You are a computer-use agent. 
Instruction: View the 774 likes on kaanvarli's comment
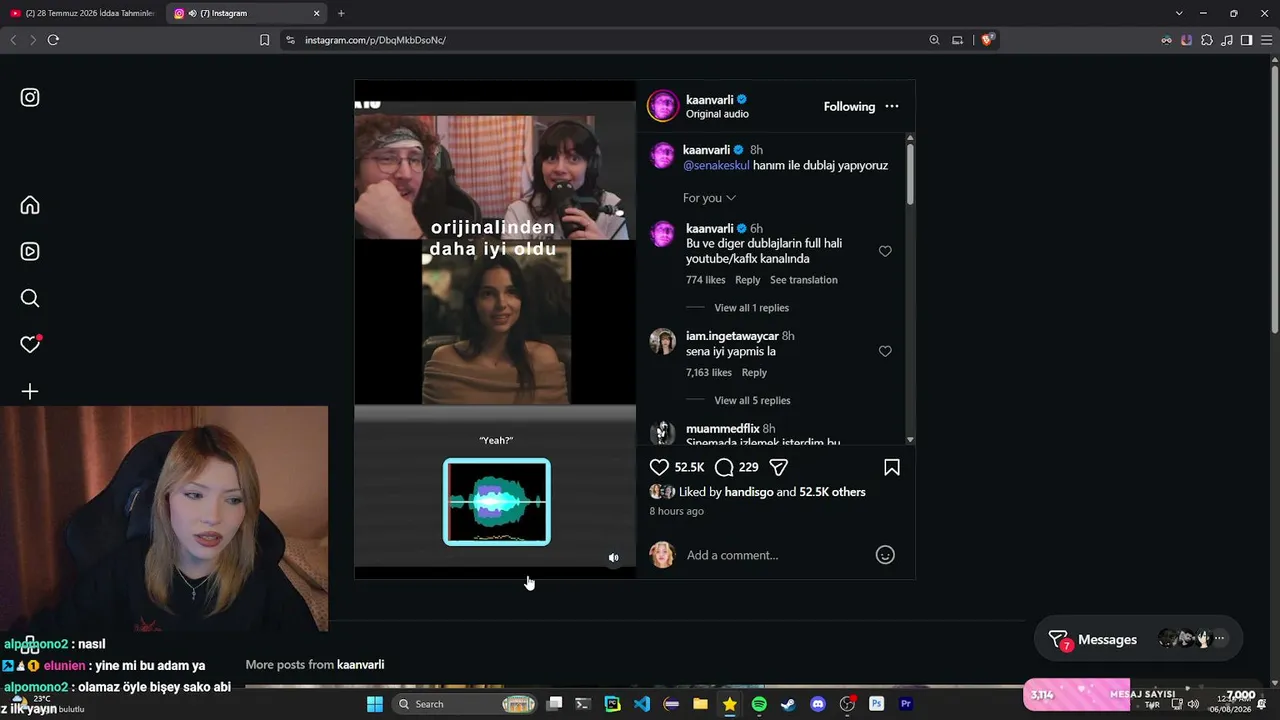706,280
